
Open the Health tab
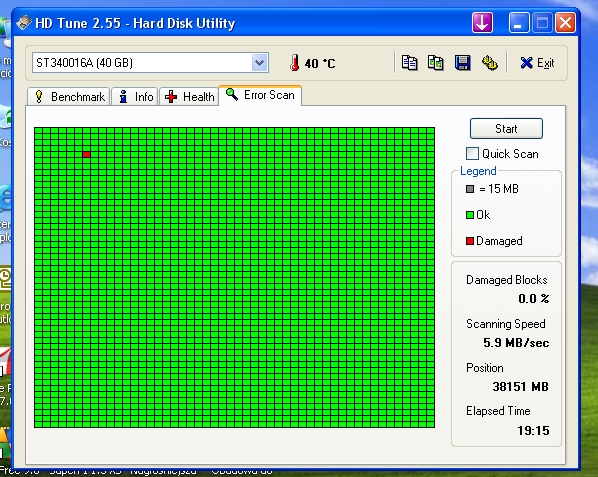[x=189, y=96]
